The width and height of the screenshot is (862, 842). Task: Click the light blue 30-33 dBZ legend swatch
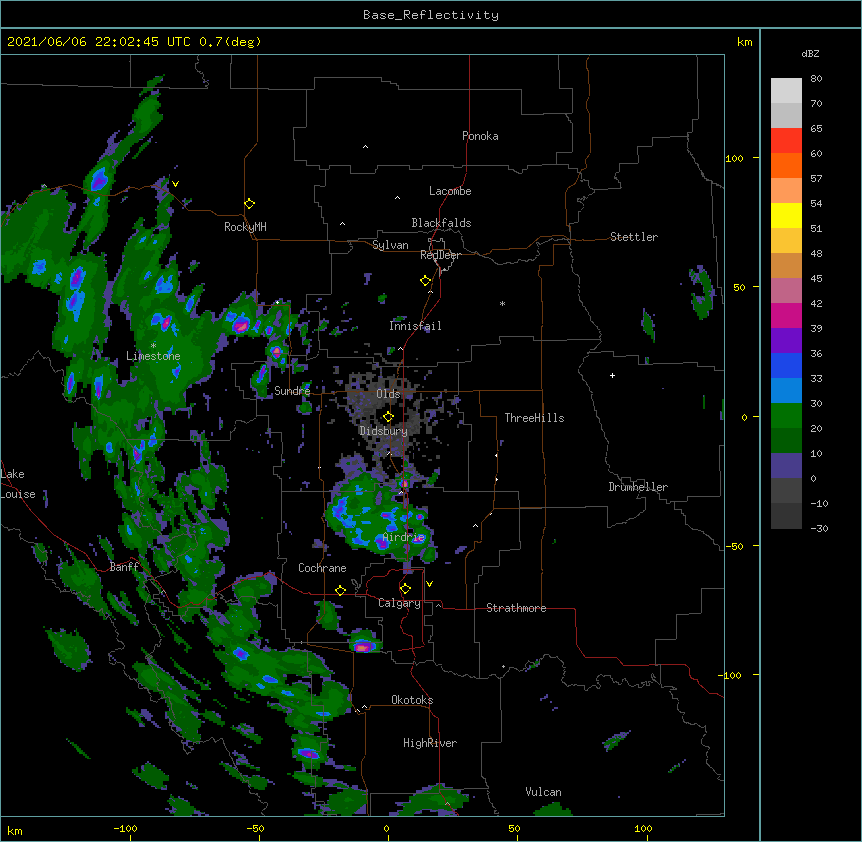(786, 391)
